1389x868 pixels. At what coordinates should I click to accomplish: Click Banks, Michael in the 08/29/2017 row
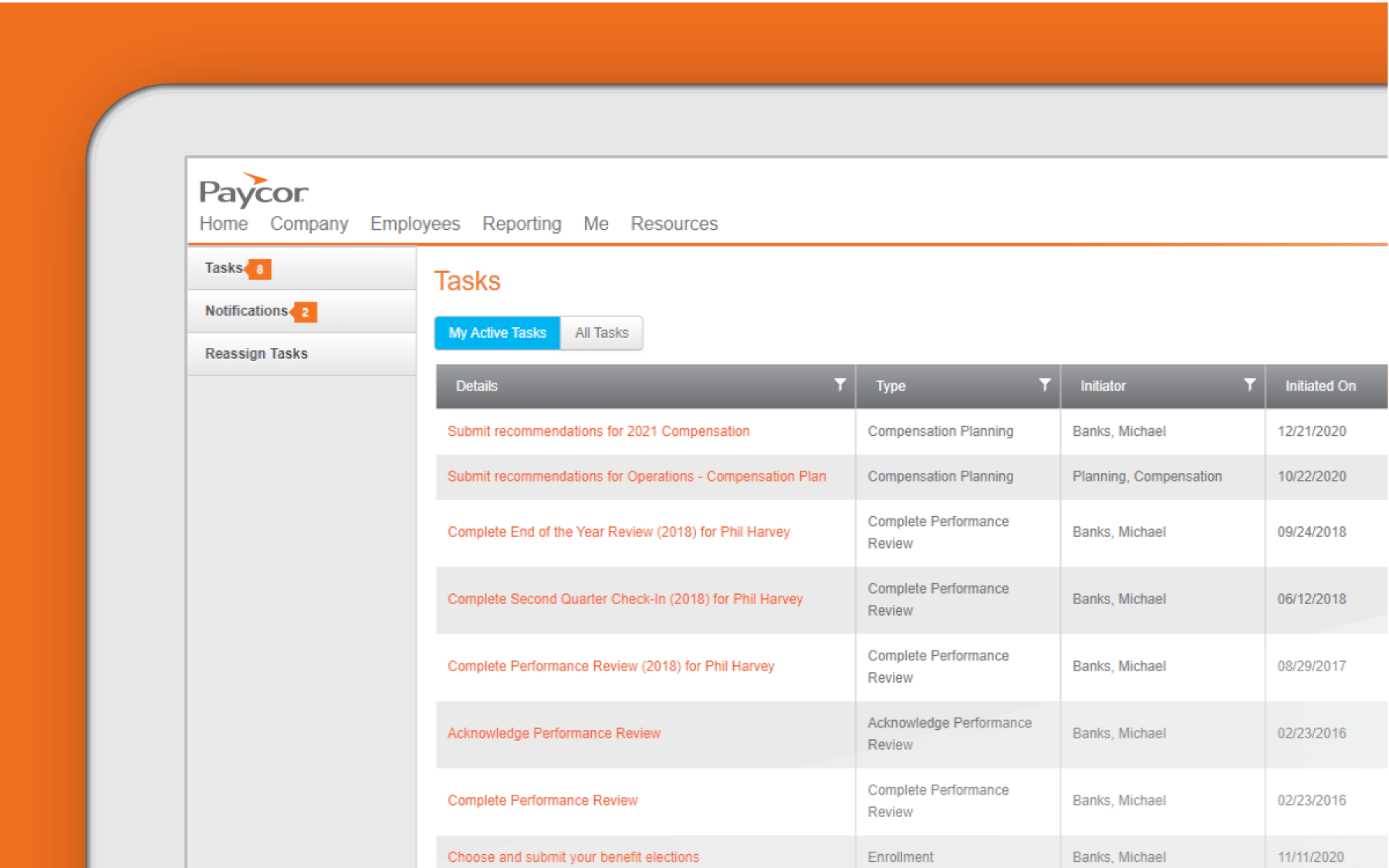[x=1119, y=666]
